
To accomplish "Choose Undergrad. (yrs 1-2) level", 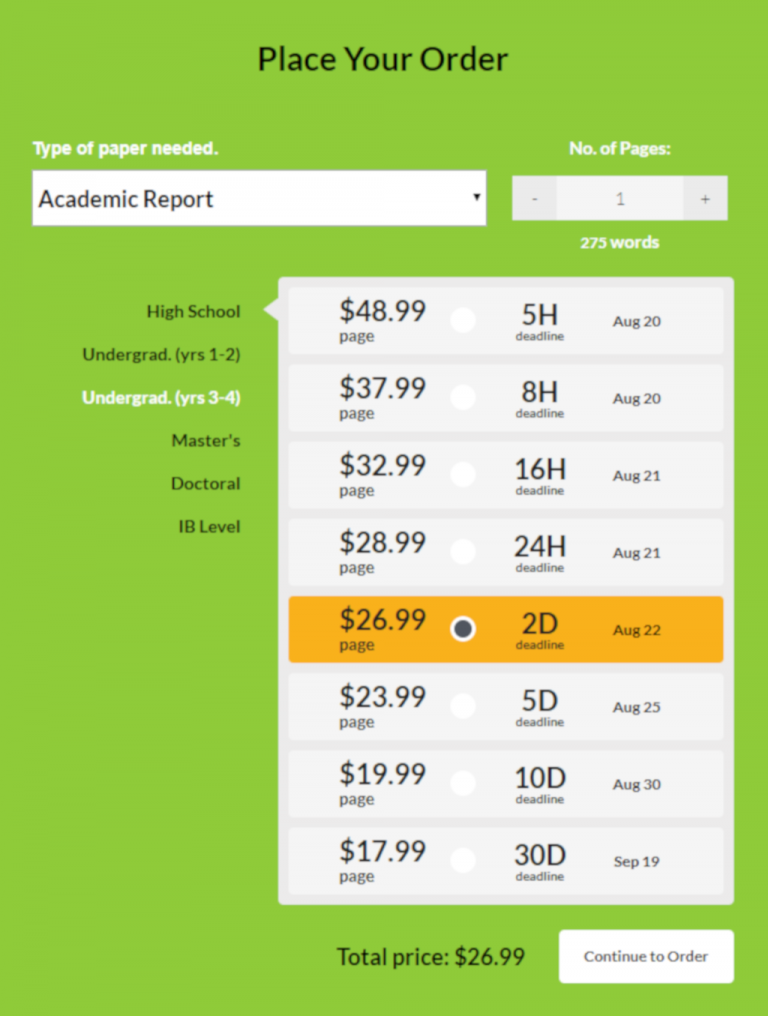I will (161, 355).
